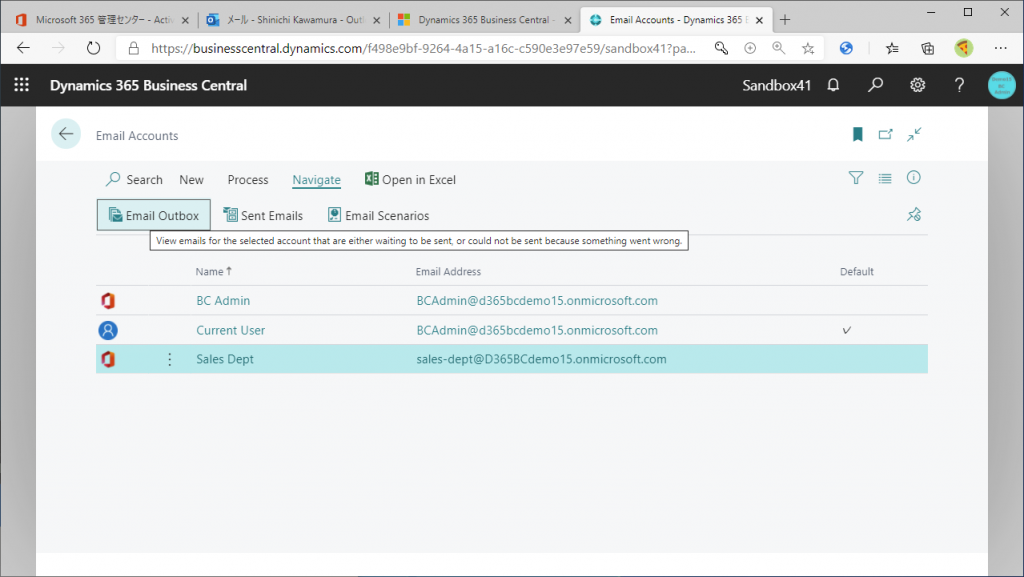Click the site lock icon in the address bar
Image resolution: width=1024 pixels, height=577 pixels.
coord(134,48)
